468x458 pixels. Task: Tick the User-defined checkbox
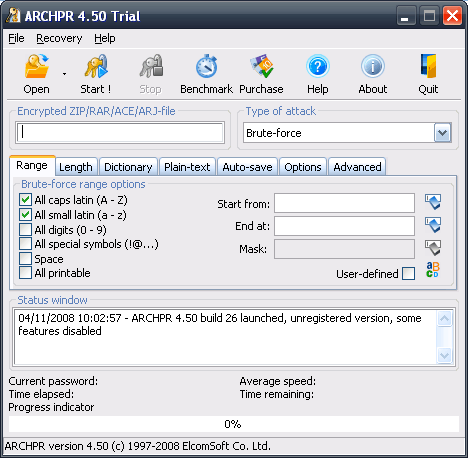pyautogui.click(x=408, y=274)
